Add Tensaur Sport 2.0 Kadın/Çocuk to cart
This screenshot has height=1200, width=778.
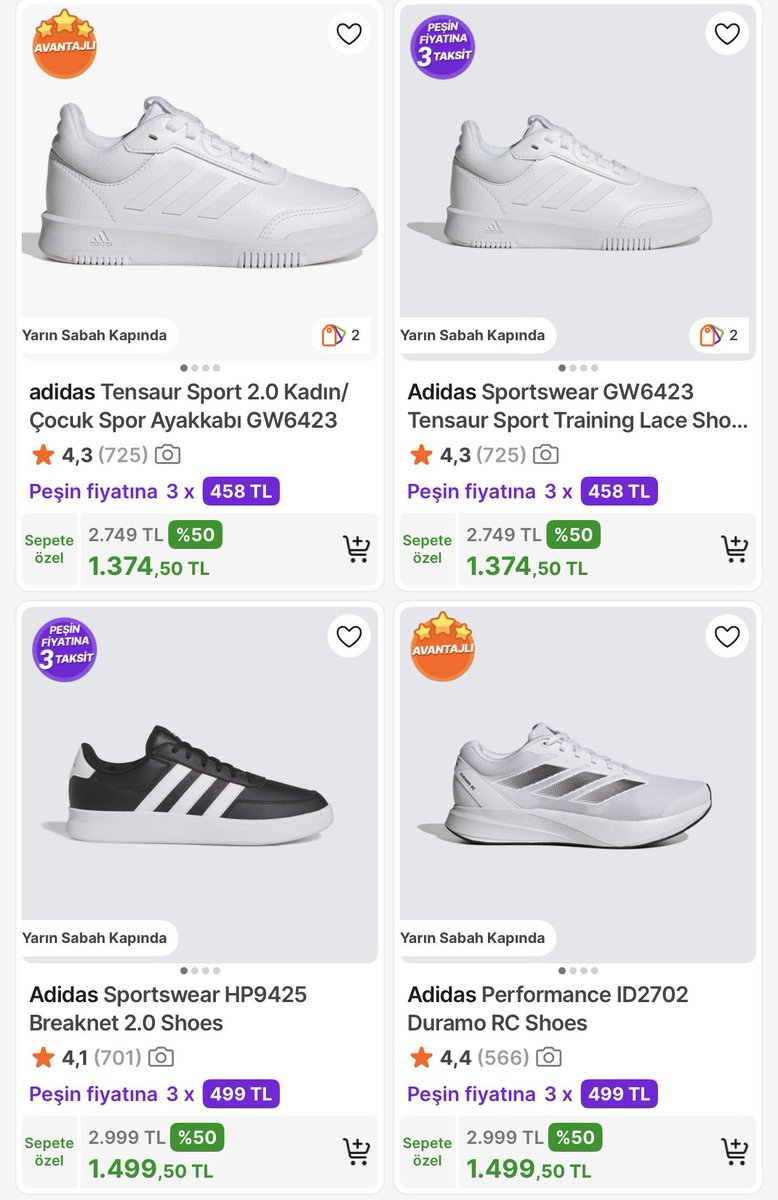356,548
